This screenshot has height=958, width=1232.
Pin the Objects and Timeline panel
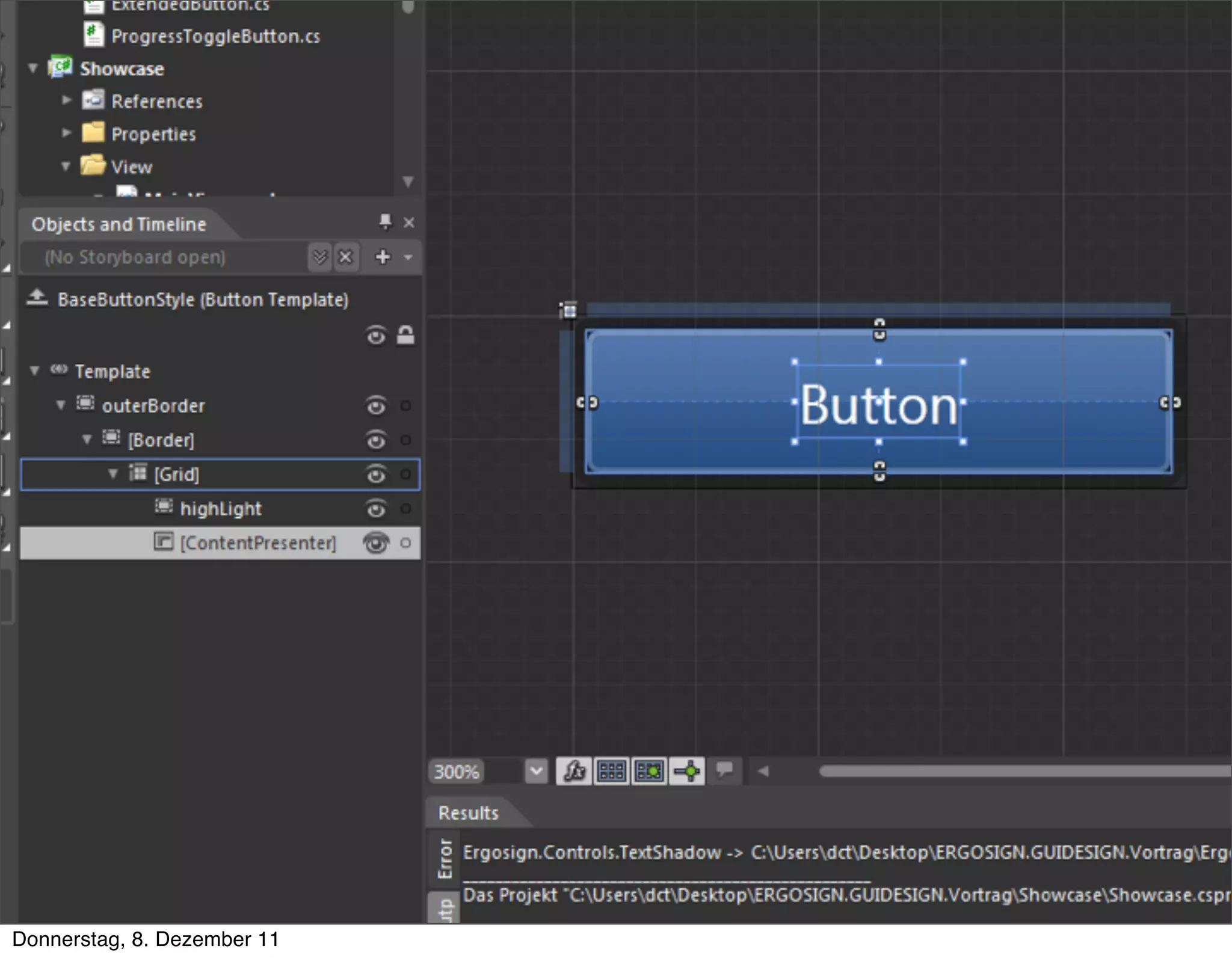pyautogui.click(x=385, y=222)
